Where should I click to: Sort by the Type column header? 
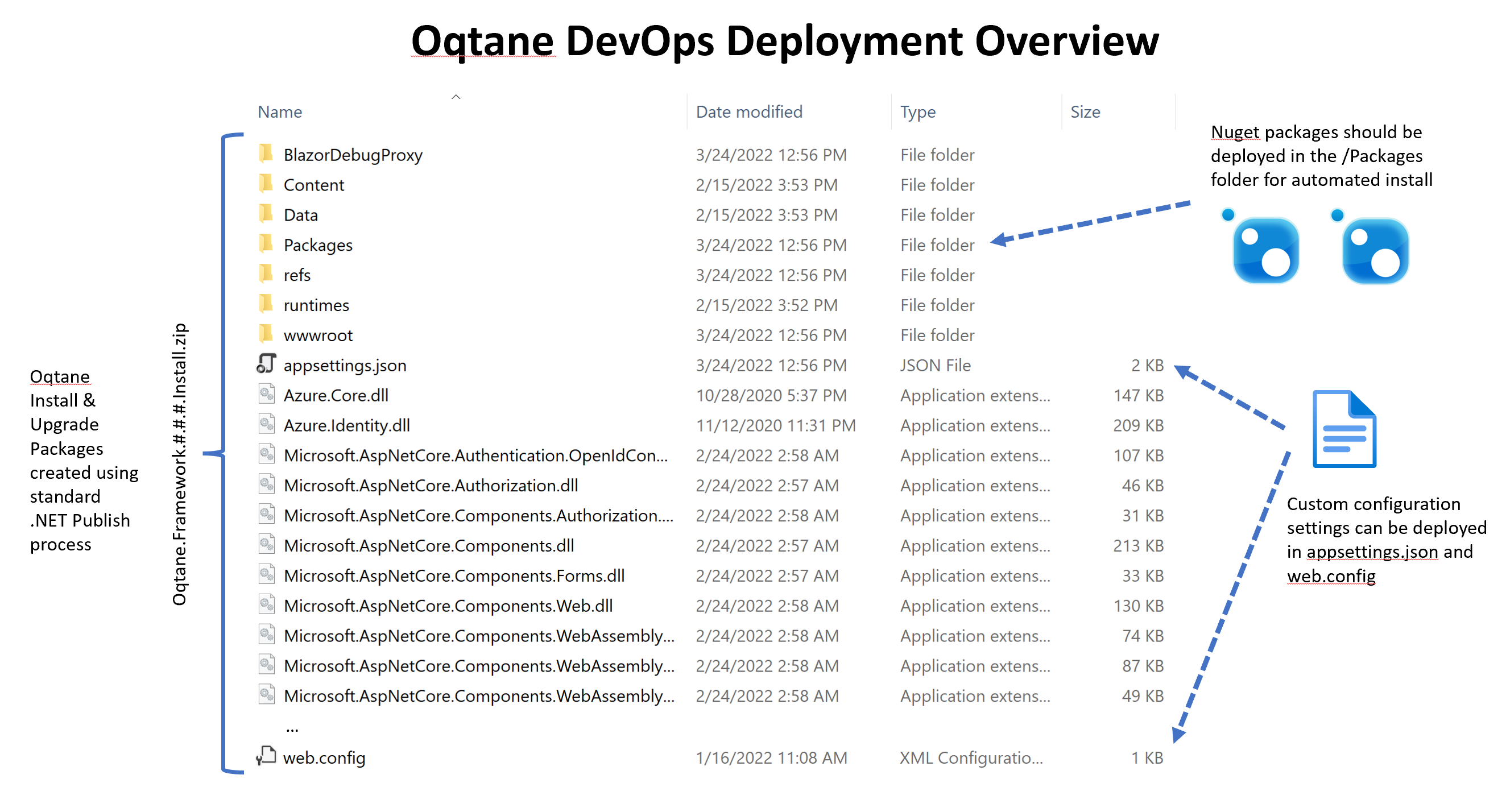tap(918, 112)
